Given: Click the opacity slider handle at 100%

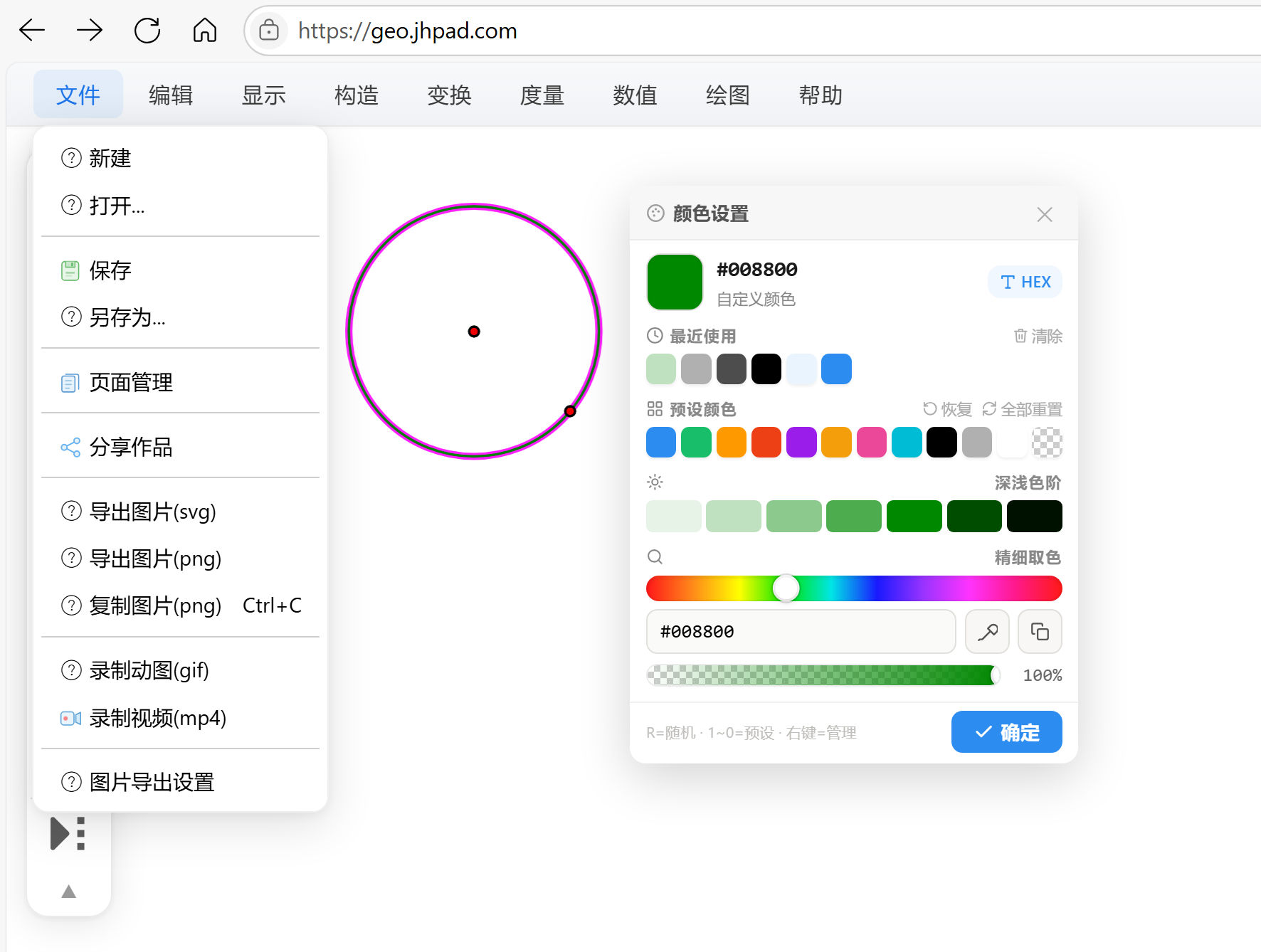Looking at the screenshot, I should [x=995, y=675].
